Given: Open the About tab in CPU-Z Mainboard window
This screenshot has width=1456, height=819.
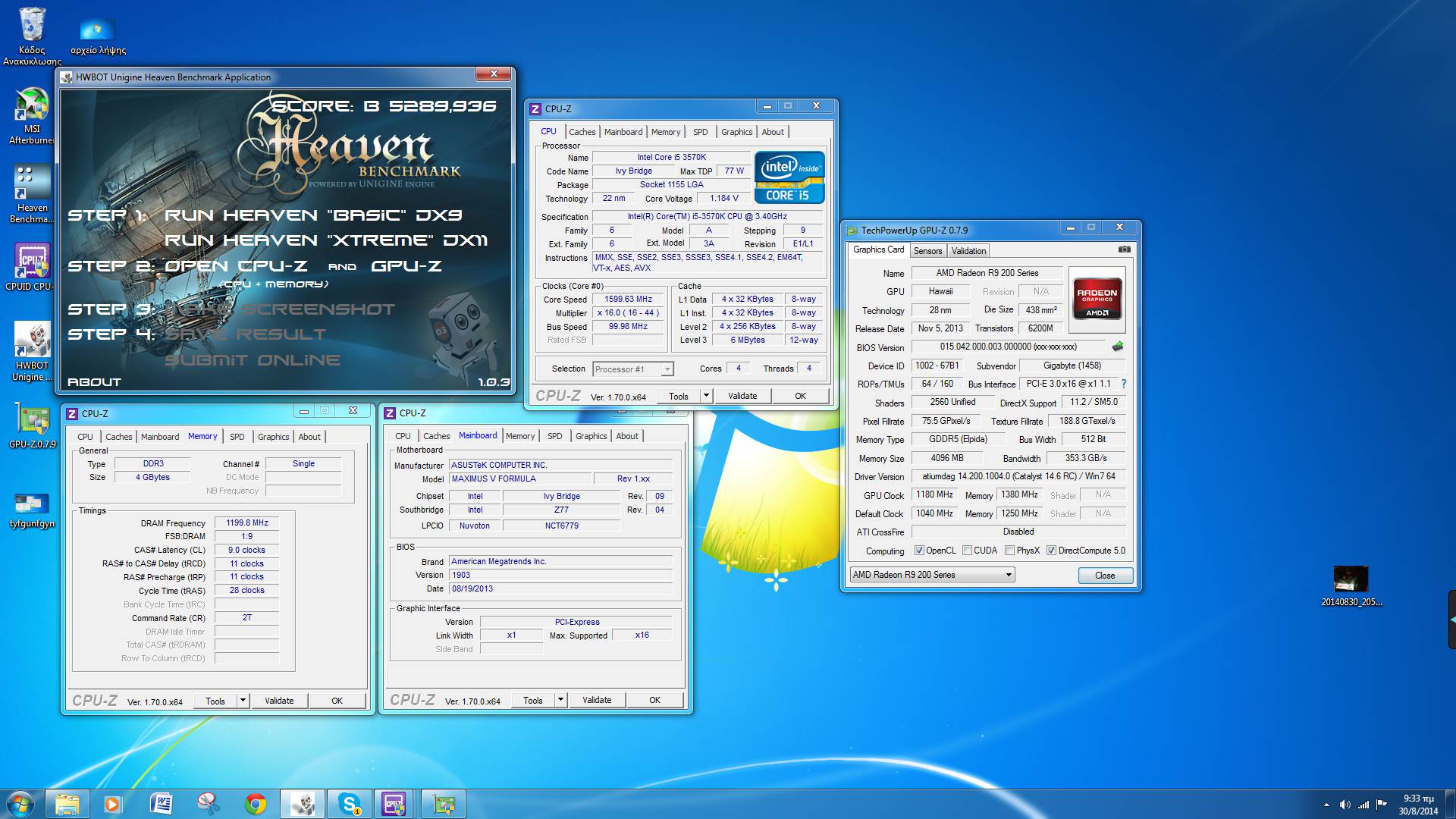Looking at the screenshot, I should (627, 436).
